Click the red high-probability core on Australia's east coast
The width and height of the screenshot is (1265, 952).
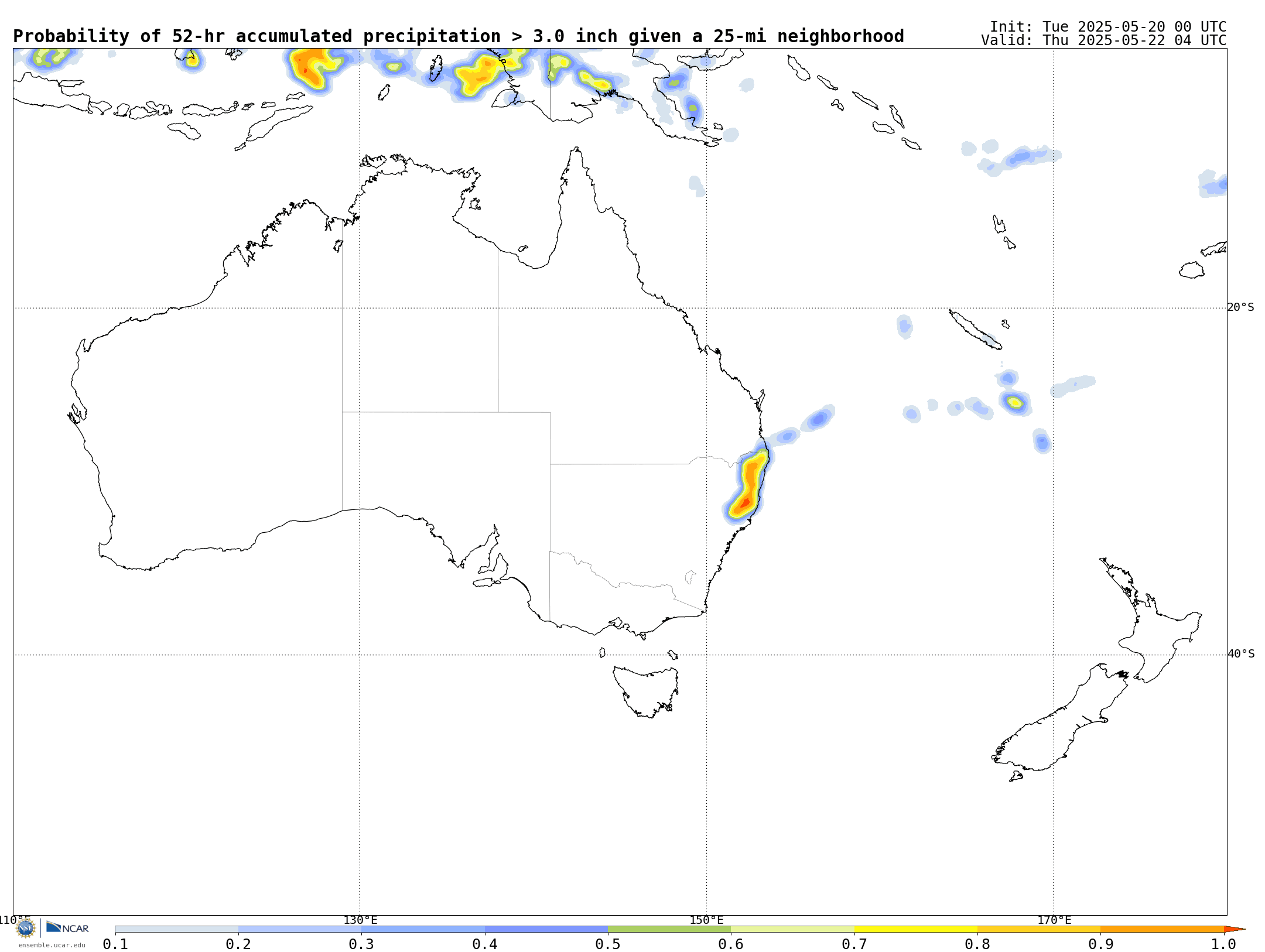745,502
